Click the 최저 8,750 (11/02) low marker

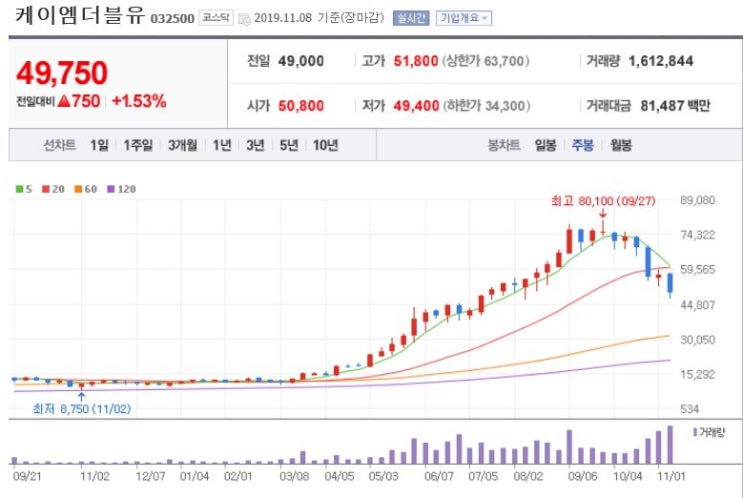coord(82,408)
